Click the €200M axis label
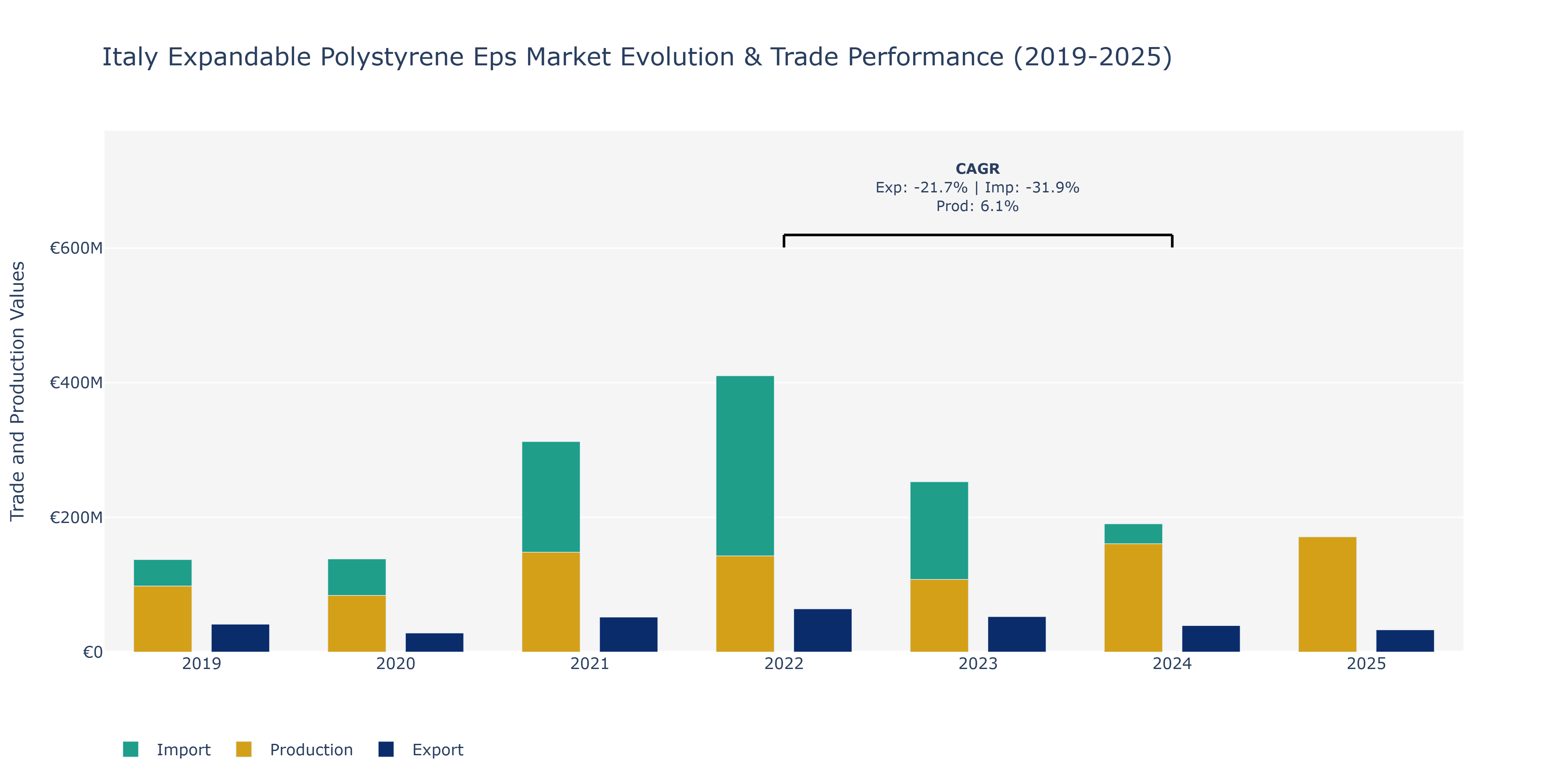 pos(76,517)
